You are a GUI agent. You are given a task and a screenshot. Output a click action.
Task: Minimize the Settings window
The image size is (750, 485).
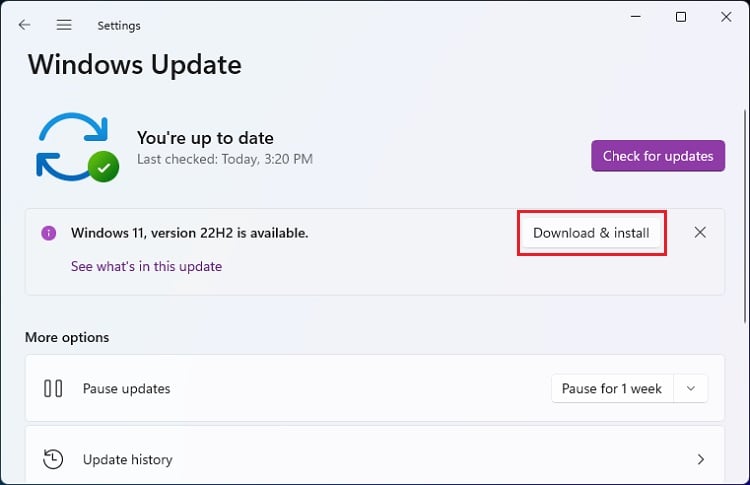pyautogui.click(x=634, y=17)
